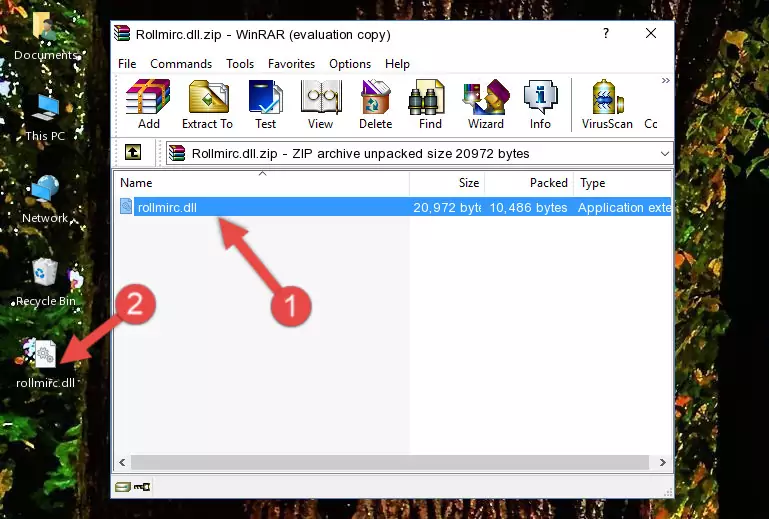Select the Documents desktop icon
This screenshot has height=519, width=769.
pyautogui.click(x=45, y=35)
